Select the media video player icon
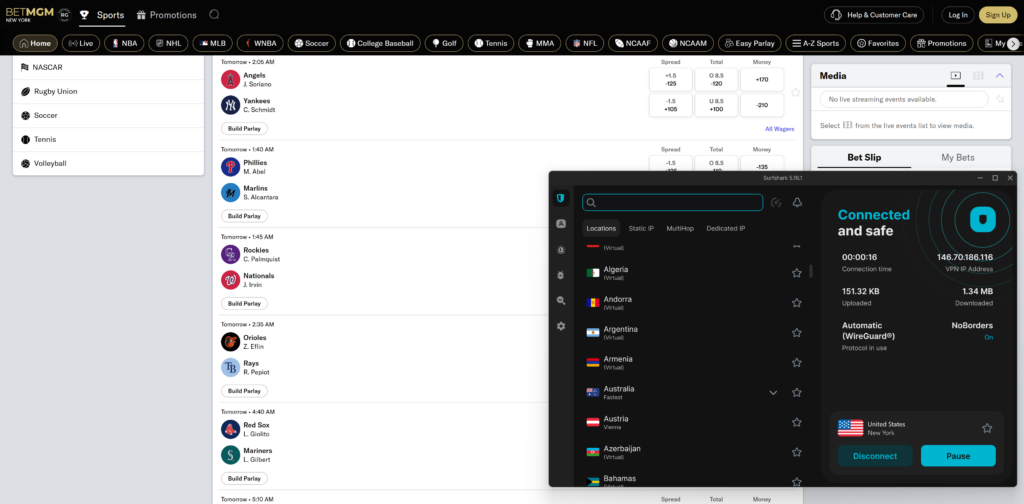 pyautogui.click(x=955, y=76)
